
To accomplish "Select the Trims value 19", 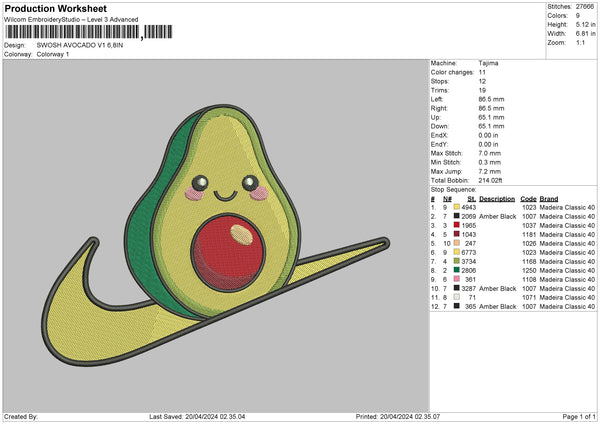I will pyautogui.click(x=482, y=90).
